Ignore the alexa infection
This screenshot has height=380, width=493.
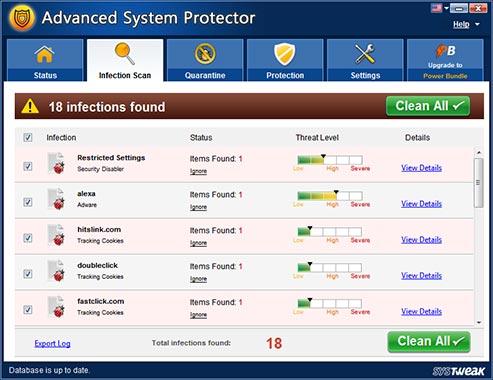point(198,207)
